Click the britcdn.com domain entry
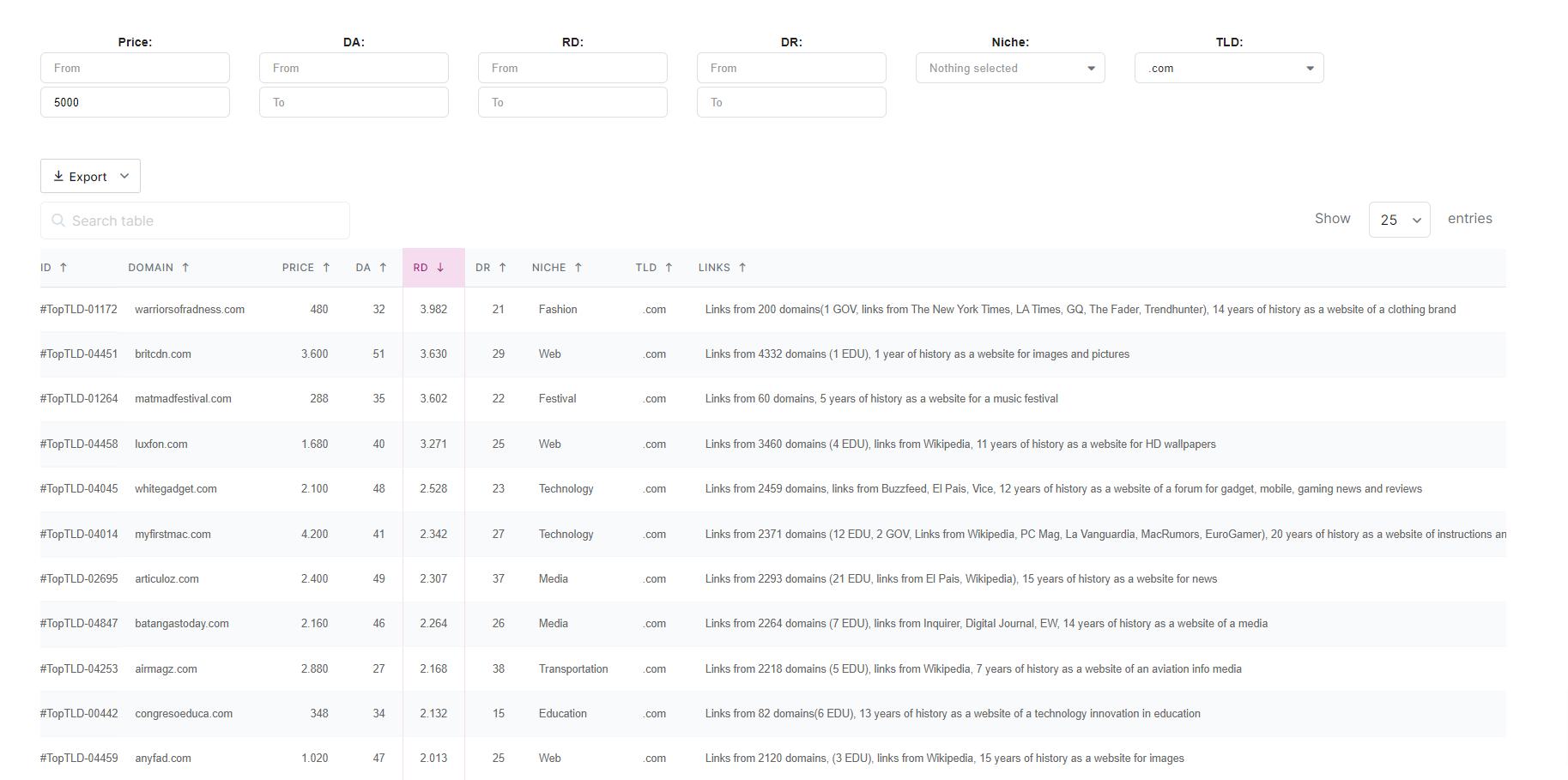 [163, 354]
